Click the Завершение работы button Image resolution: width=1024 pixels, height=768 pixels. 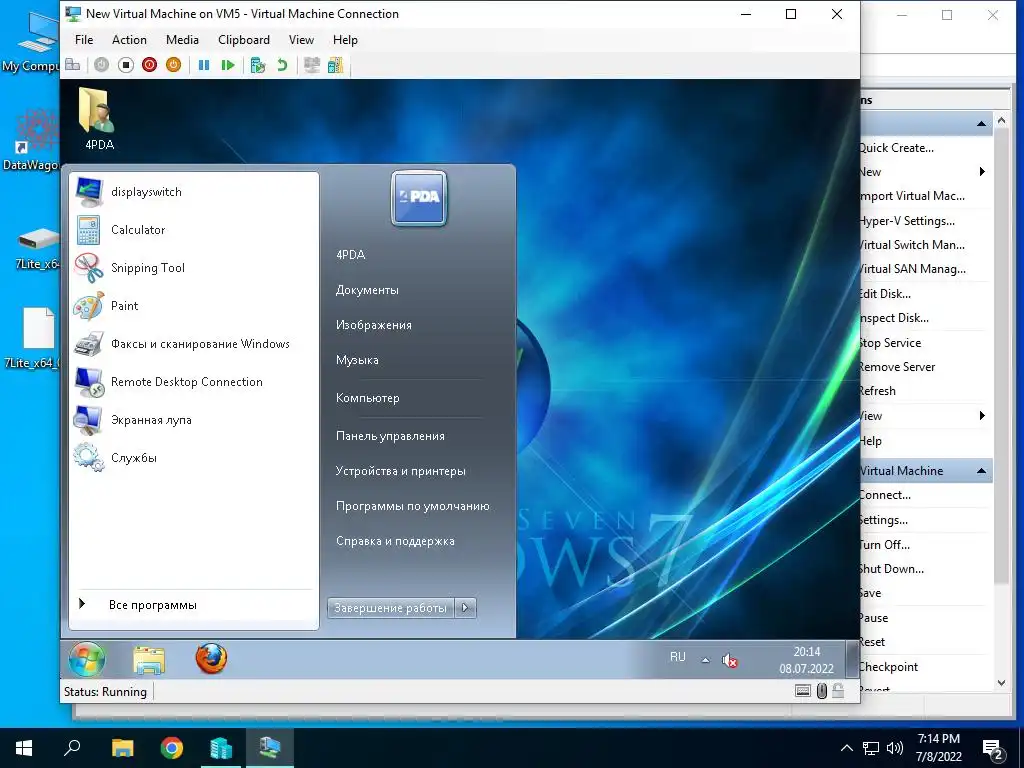point(391,608)
